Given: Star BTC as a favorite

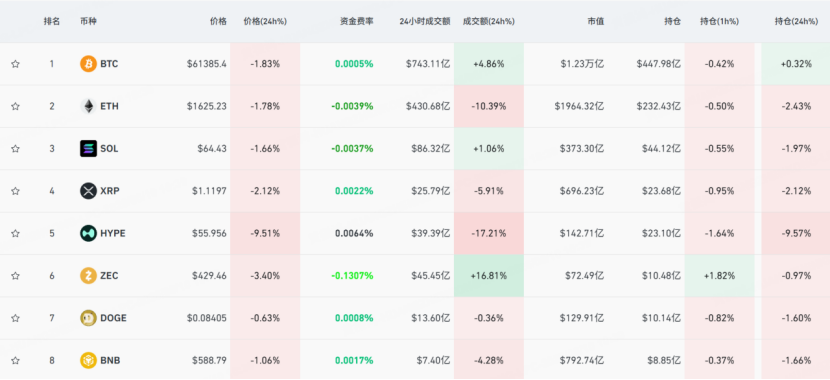Looking at the screenshot, I should pyautogui.click(x=15, y=64).
